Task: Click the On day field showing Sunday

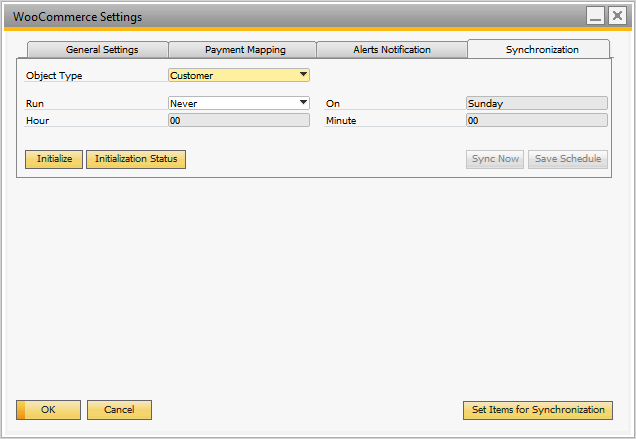Action: (536, 103)
